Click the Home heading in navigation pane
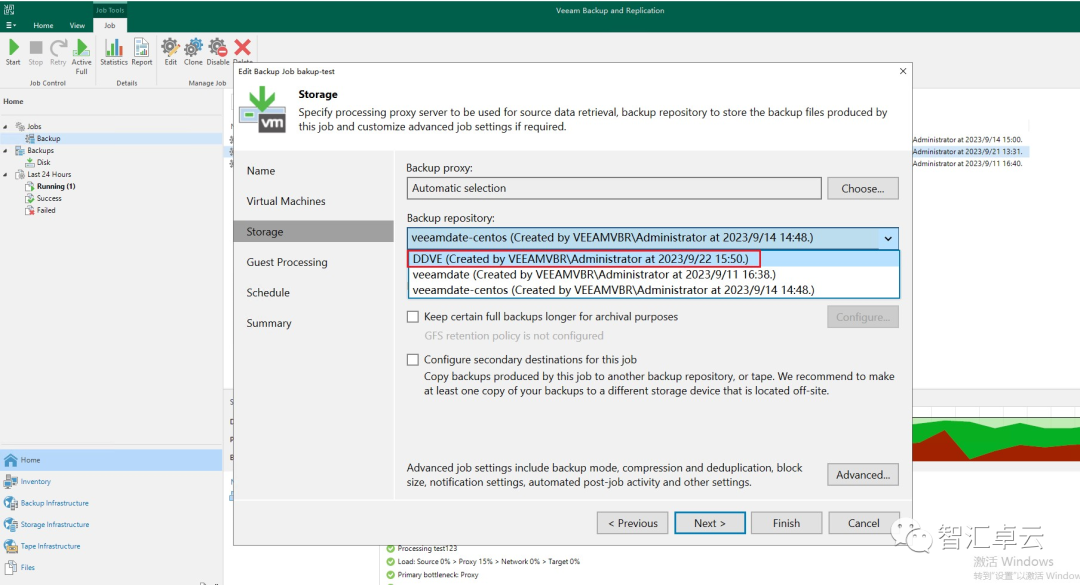 (13, 101)
